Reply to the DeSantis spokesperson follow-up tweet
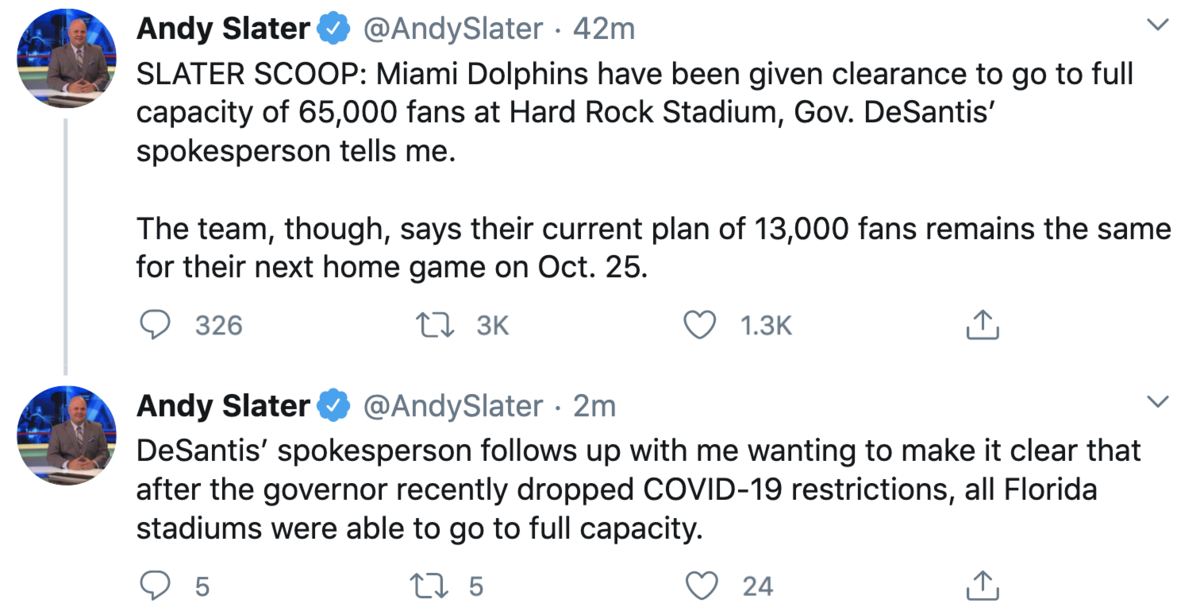1200x615 pixels. [153, 585]
